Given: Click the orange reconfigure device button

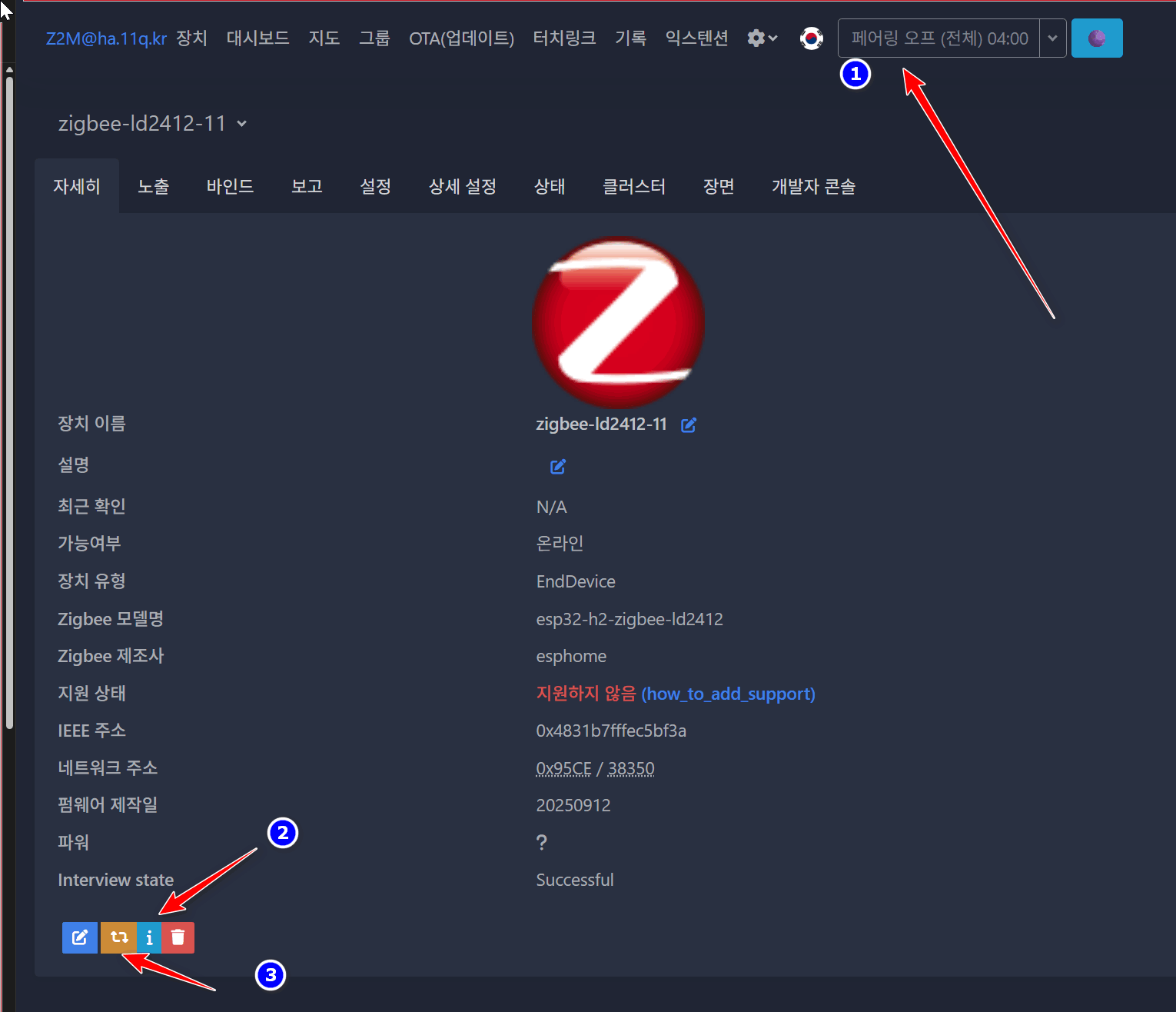Looking at the screenshot, I should [x=118, y=937].
